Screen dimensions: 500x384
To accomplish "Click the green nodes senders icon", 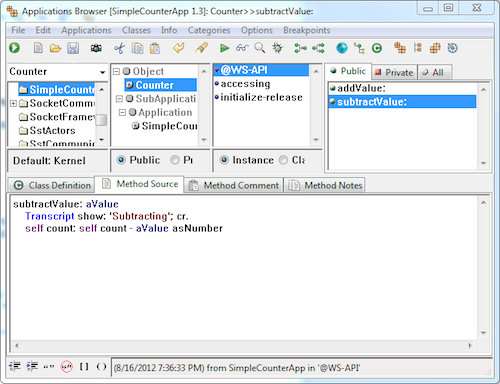I will point(300,48).
